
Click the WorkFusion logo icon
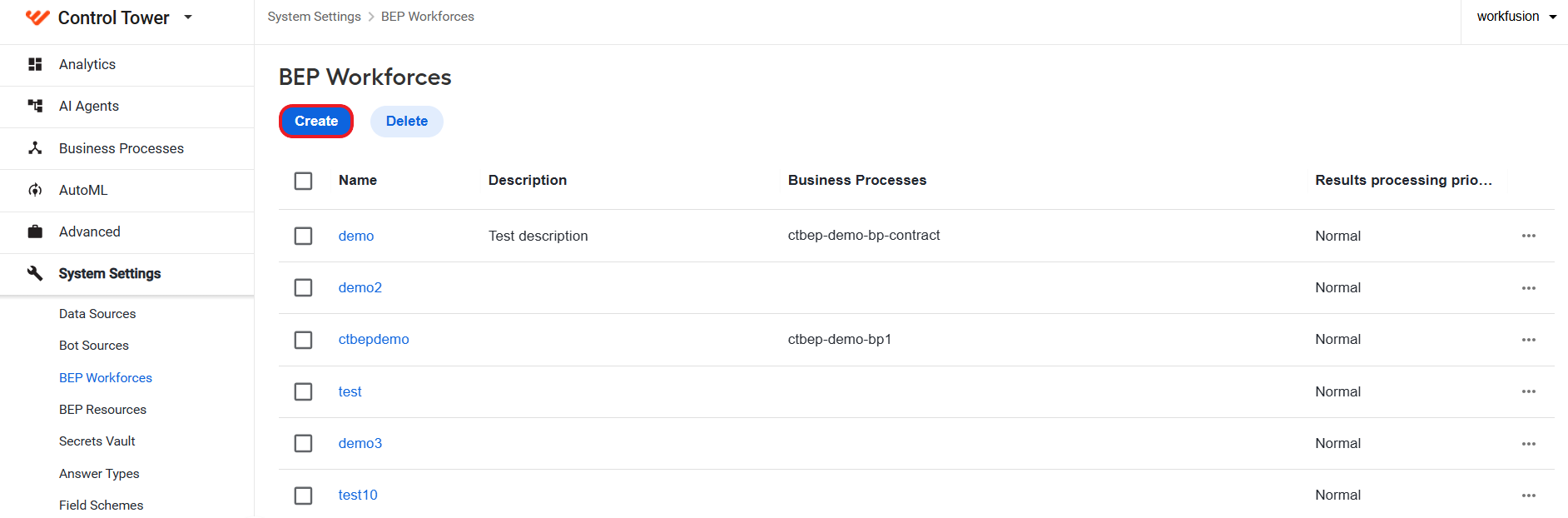tap(37, 17)
